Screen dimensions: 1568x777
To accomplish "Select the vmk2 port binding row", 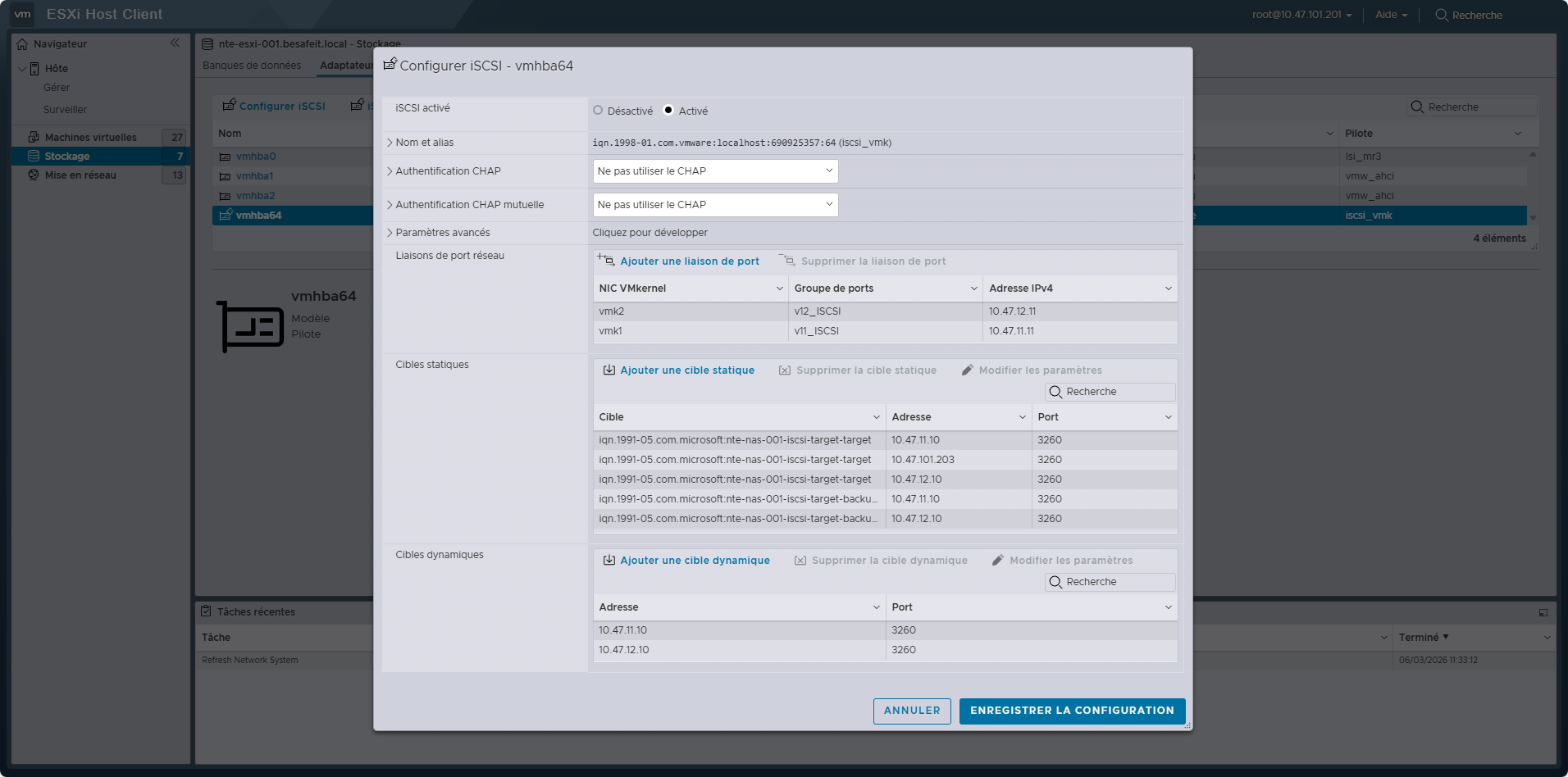I will click(886, 311).
